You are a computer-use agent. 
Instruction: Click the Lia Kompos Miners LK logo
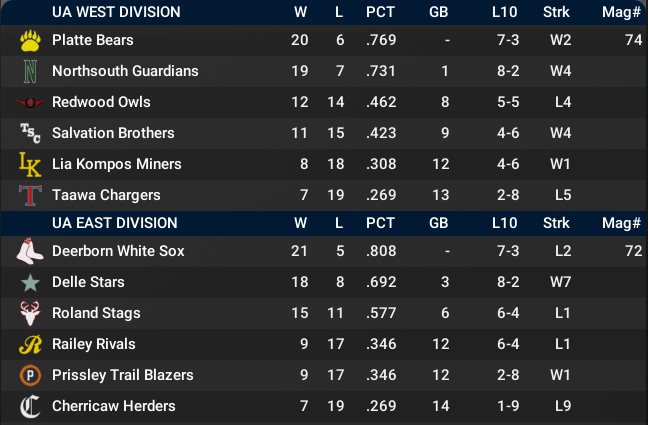[30, 164]
